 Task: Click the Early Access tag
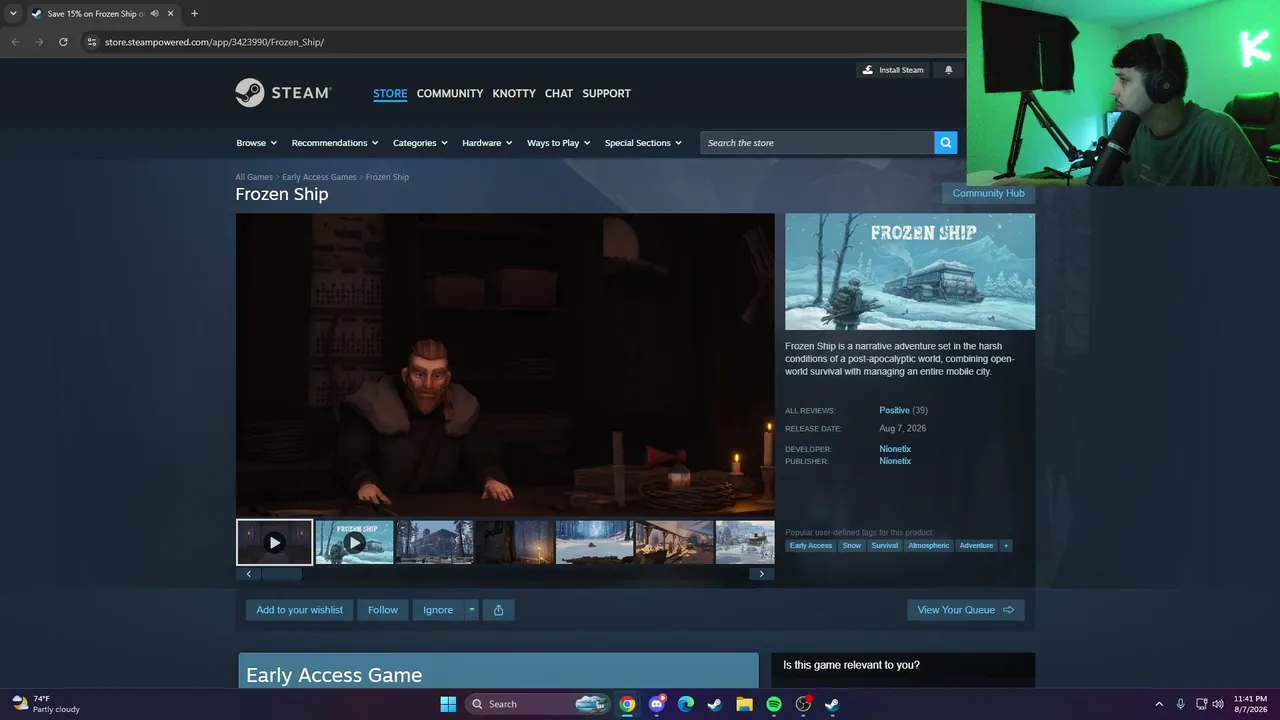coord(811,546)
